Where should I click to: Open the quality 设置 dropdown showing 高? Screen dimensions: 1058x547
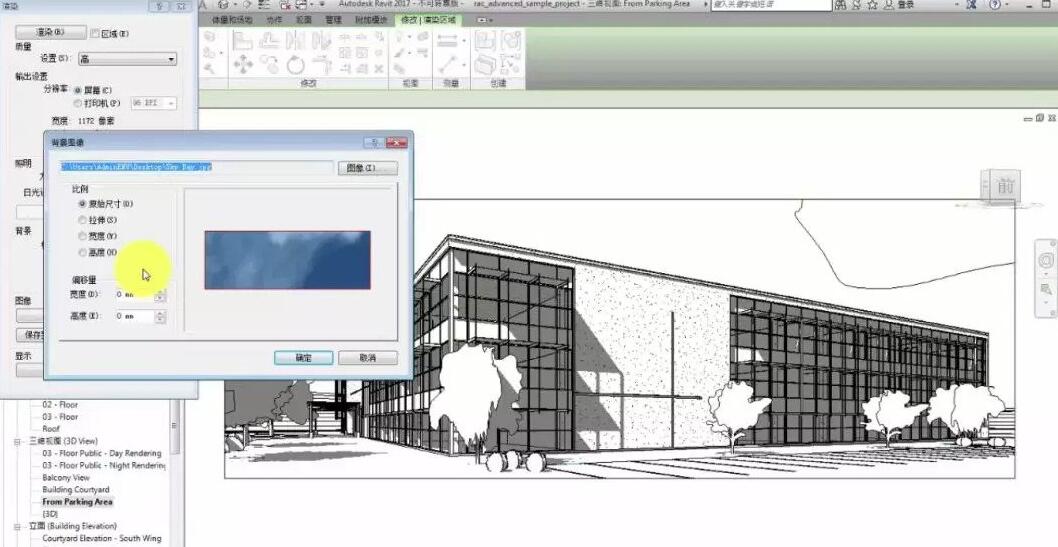click(128, 59)
